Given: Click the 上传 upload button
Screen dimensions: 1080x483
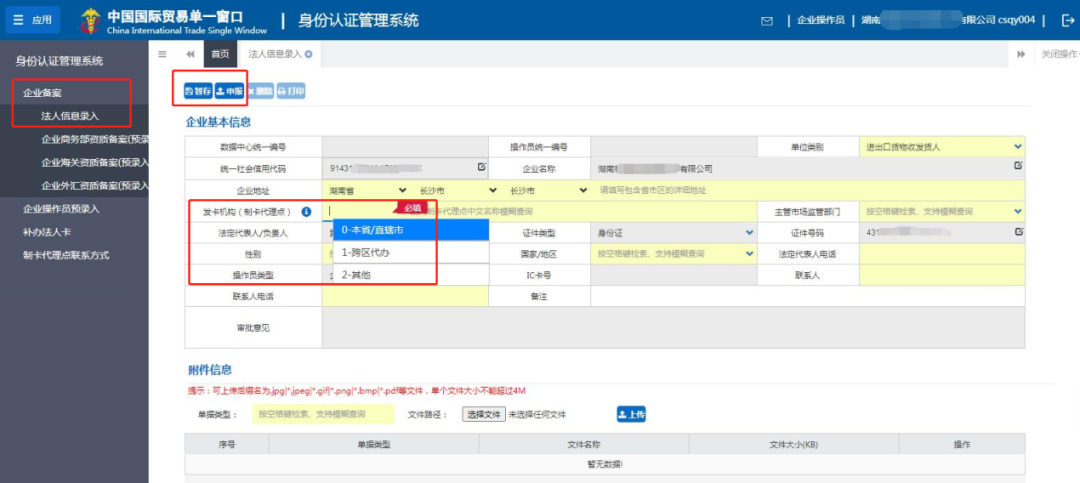Looking at the screenshot, I should pos(631,414).
